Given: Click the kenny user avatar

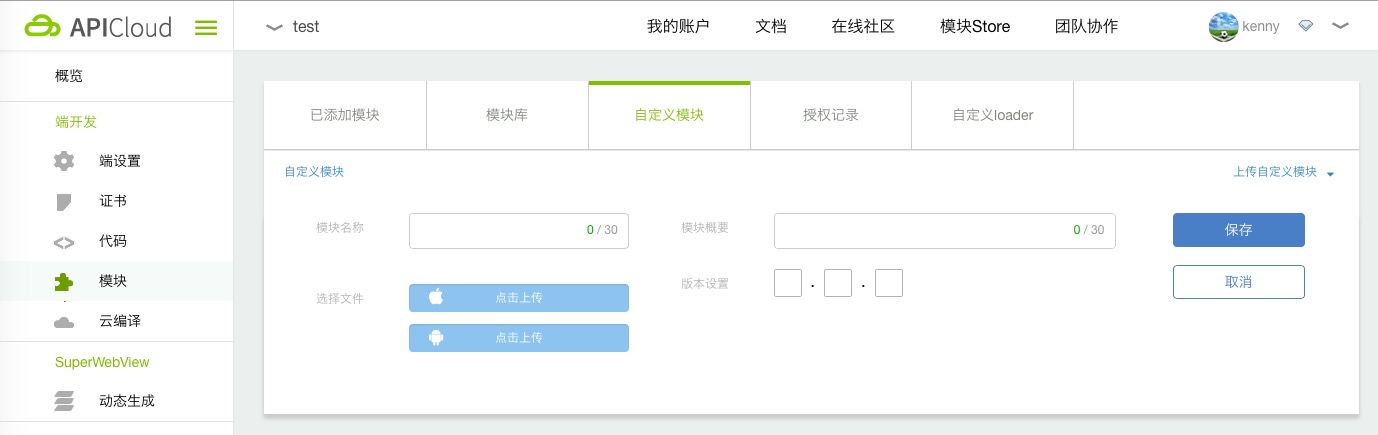Looking at the screenshot, I should click(x=1224, y=27).
